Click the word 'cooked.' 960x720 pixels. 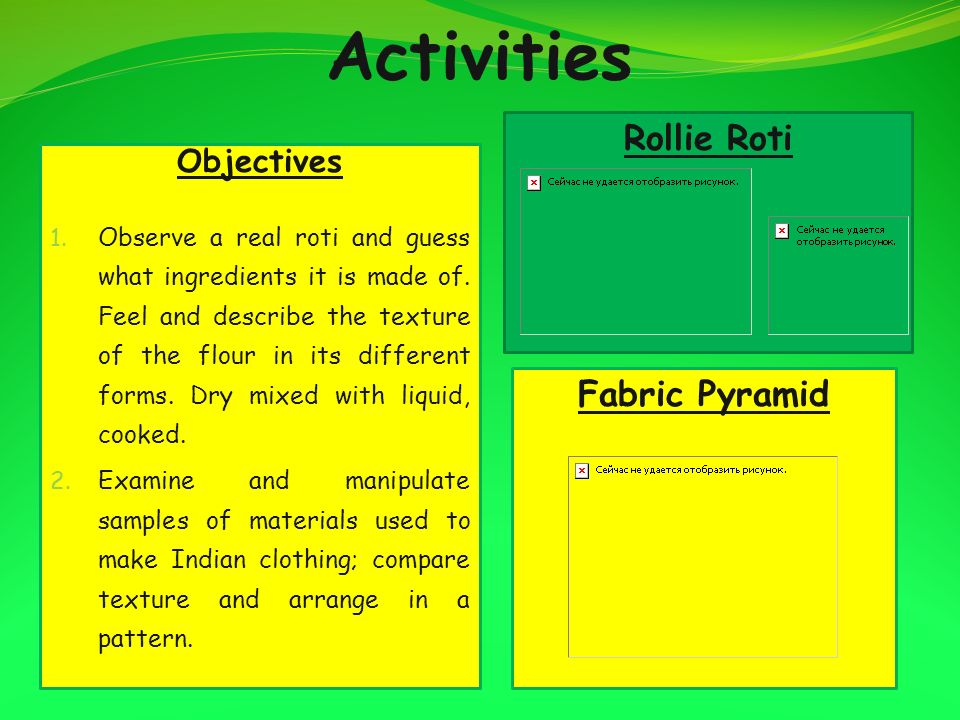tap(142, 435)
